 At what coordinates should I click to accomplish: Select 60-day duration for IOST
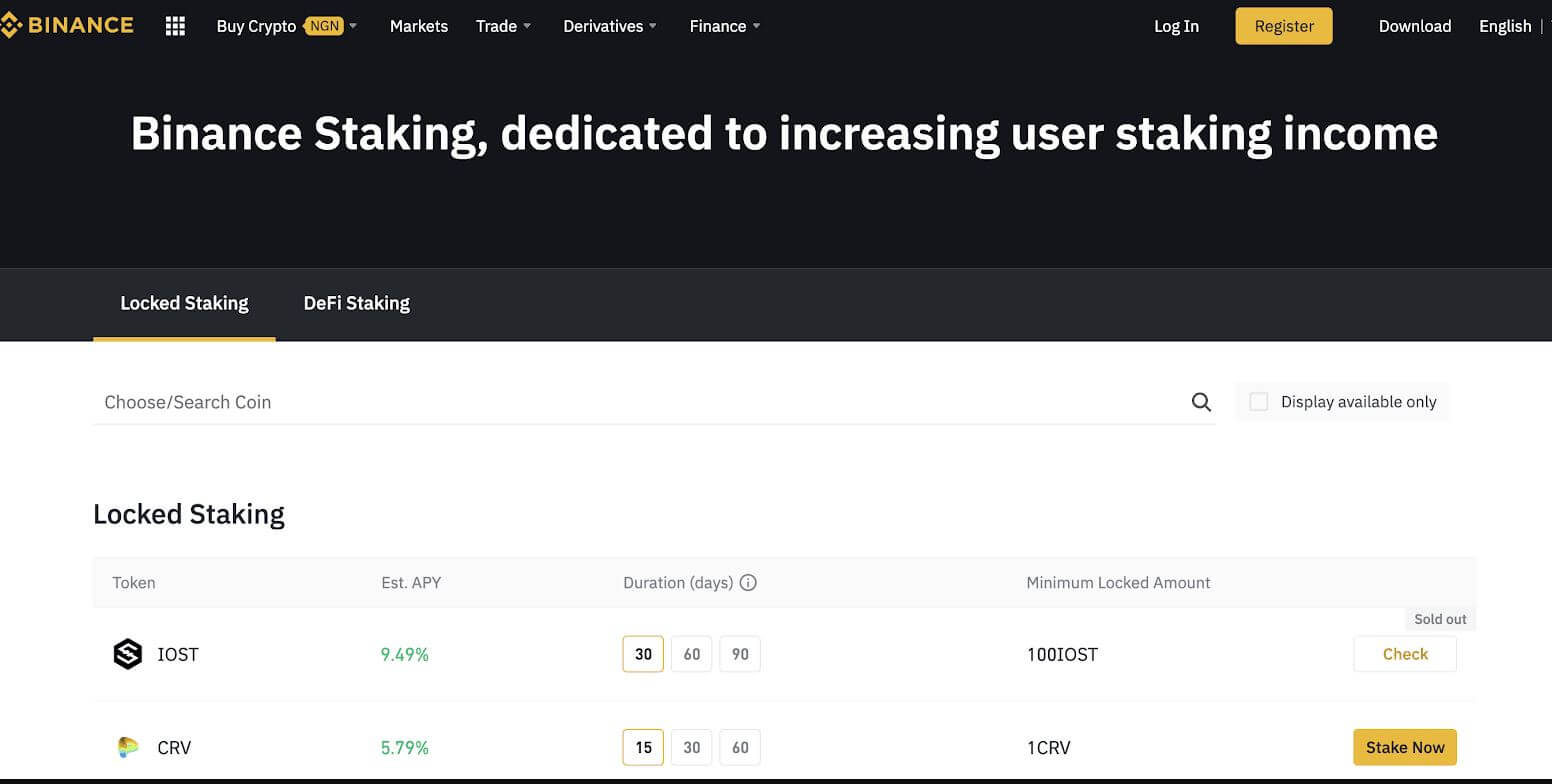691,654
